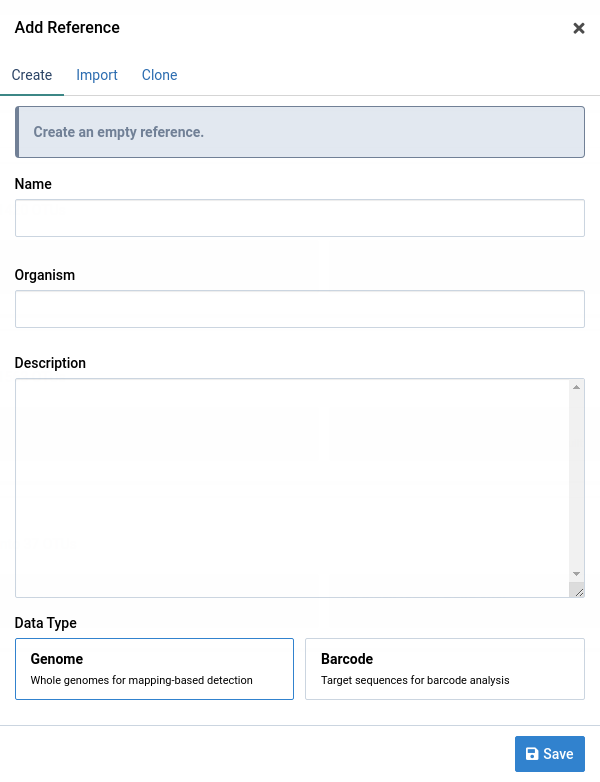The height and width of the screenshot is (782, 600).
Task: Click the Name field label
Action: coord(33,184)
